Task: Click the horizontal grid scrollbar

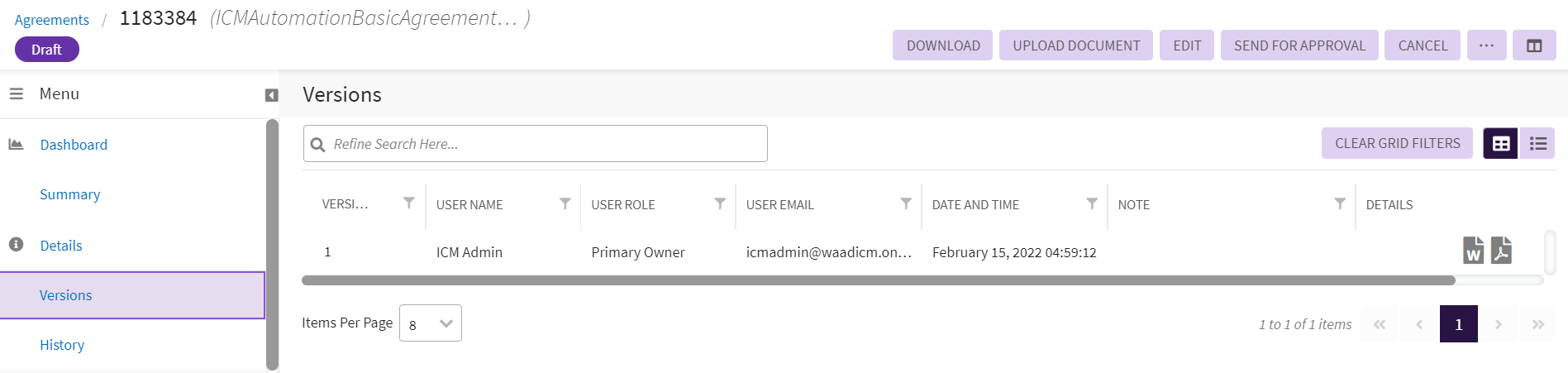Action: [878, 280]
